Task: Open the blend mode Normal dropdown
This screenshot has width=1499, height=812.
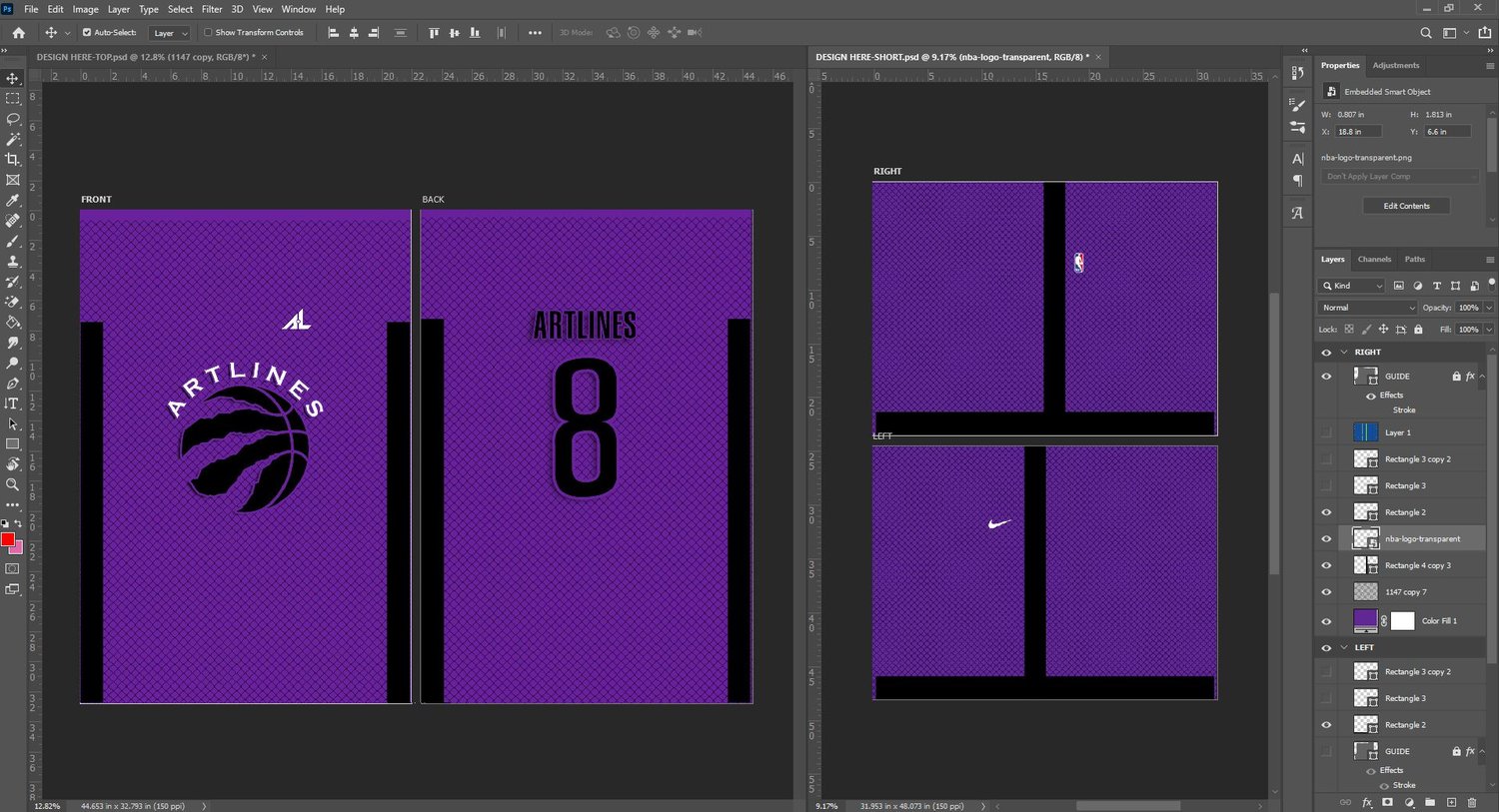Action: [x=1367, y=308]
